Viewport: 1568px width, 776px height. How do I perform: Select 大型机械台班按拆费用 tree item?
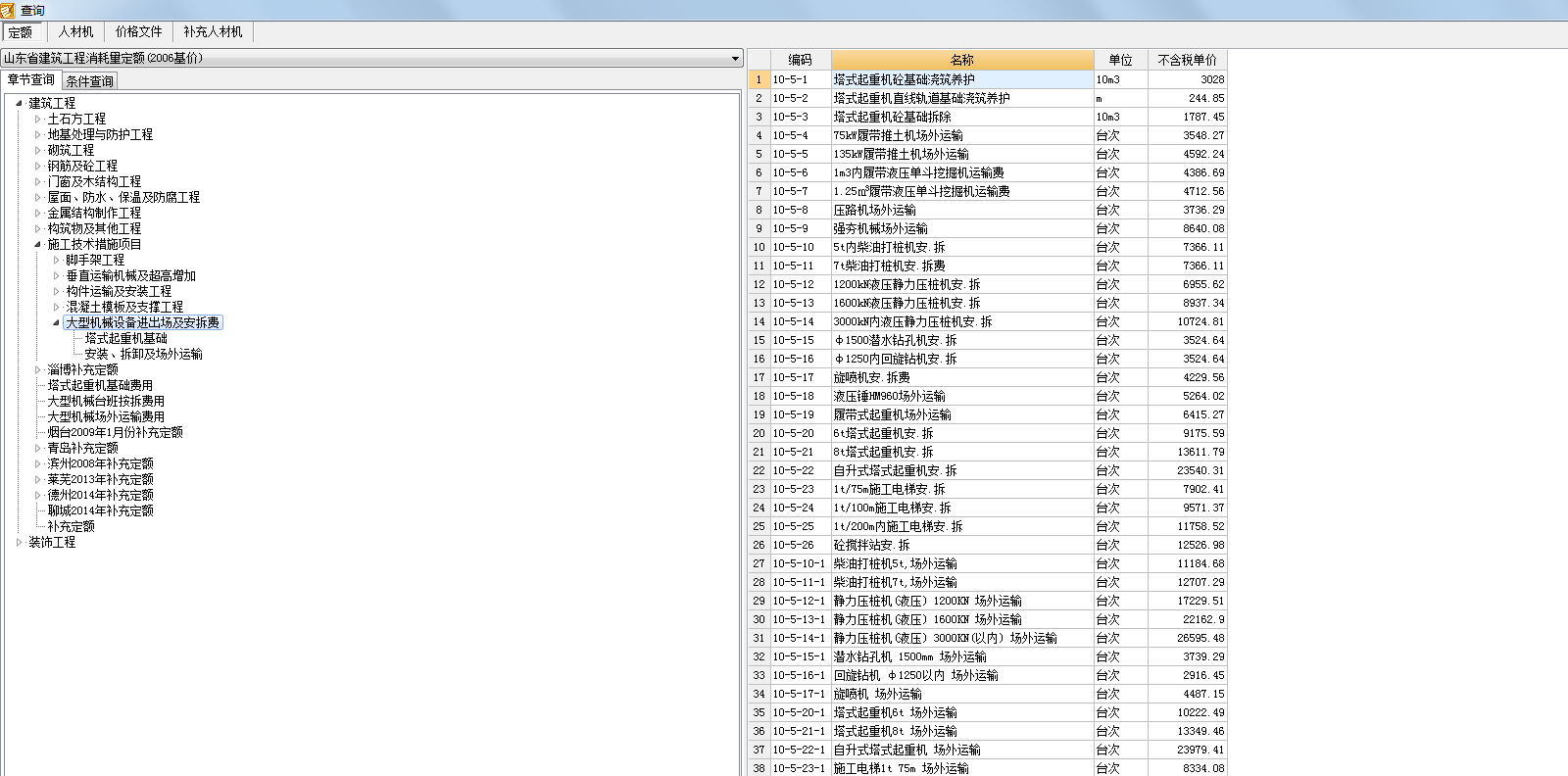(x=106, y=401)
